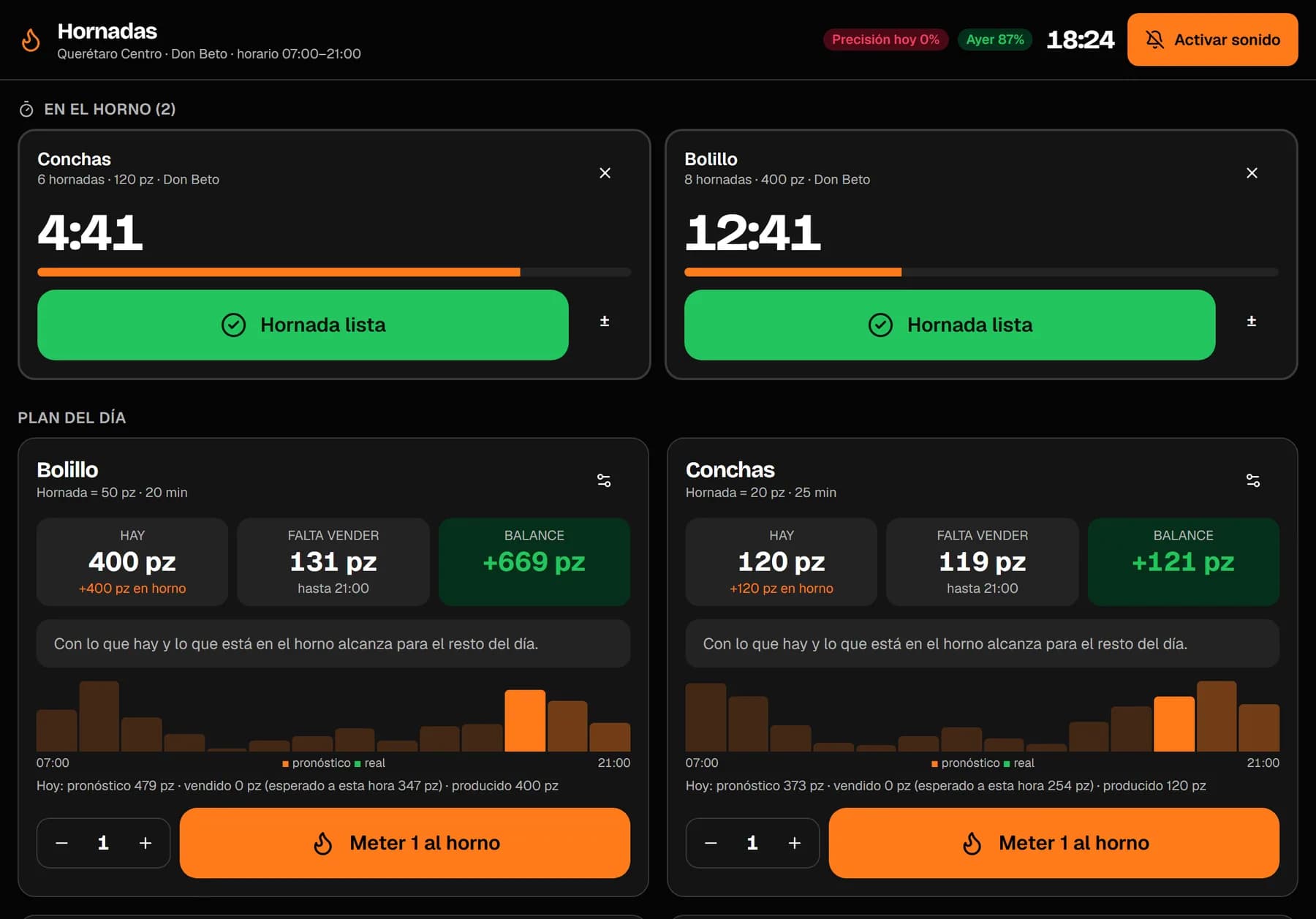
Task: Open Bolillo plan settings sliders icon
Action: 604,480
